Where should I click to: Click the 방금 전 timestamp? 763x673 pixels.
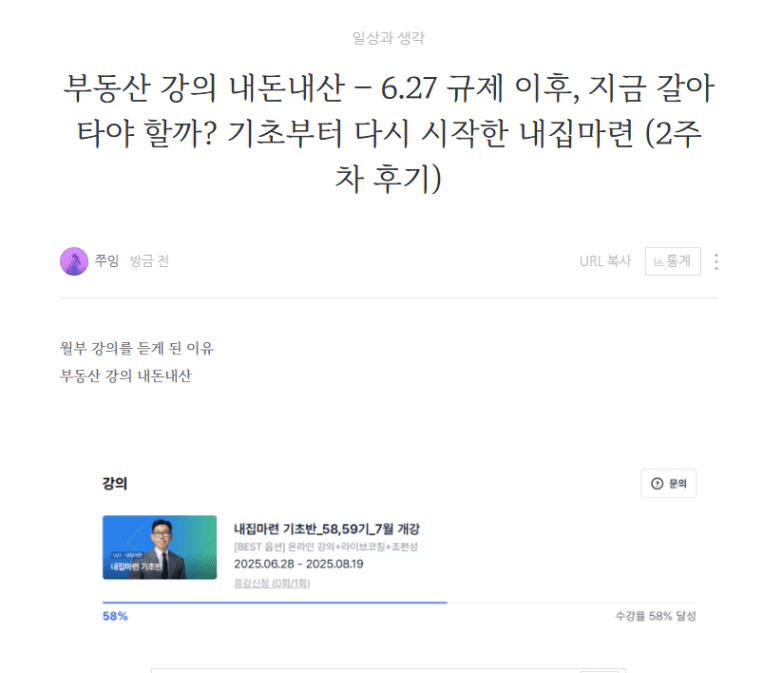(x=149, y=261)
